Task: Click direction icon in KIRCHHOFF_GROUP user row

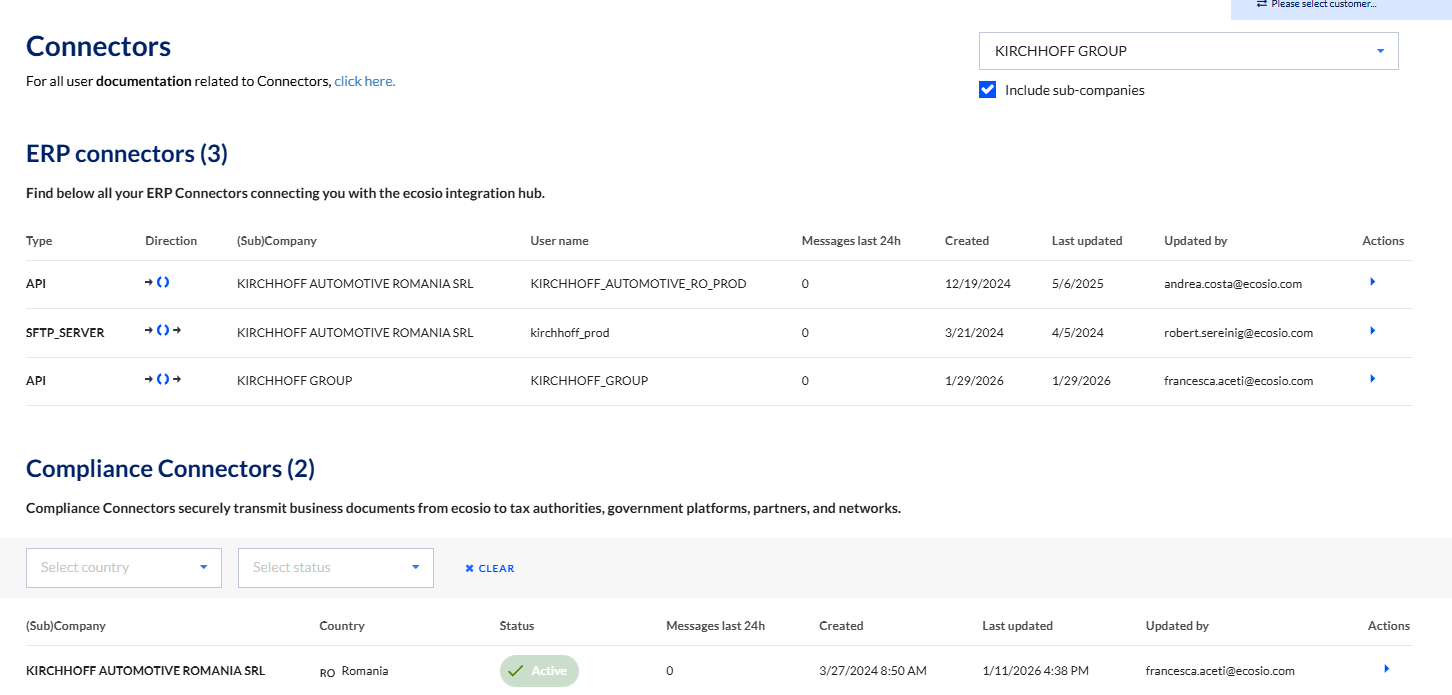Action: click(163, 379)
